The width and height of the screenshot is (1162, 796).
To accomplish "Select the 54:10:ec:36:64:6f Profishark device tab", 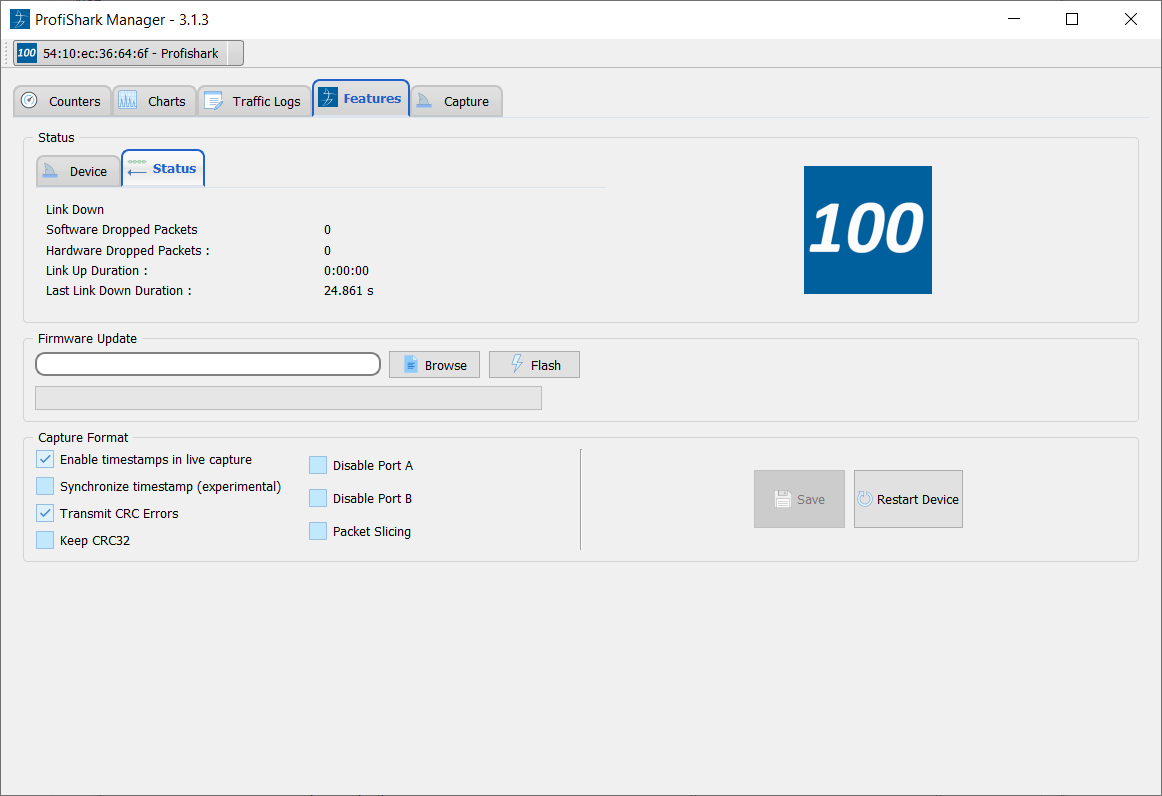I will [128, 53].
